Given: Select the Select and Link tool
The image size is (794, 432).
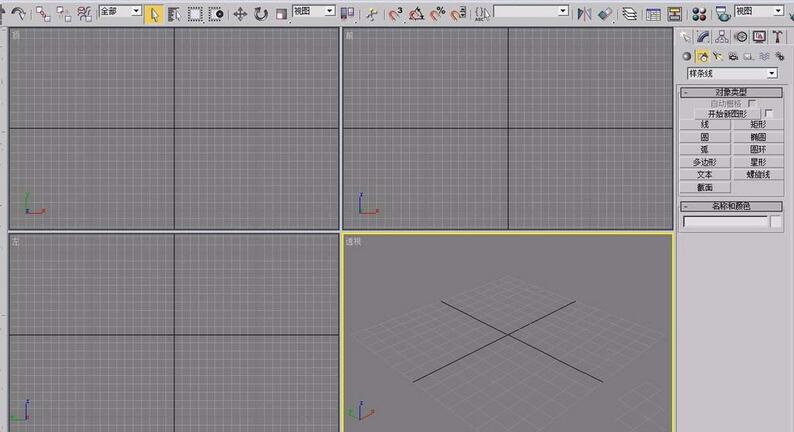Looking at the screenshot, I should coord(43,14).
